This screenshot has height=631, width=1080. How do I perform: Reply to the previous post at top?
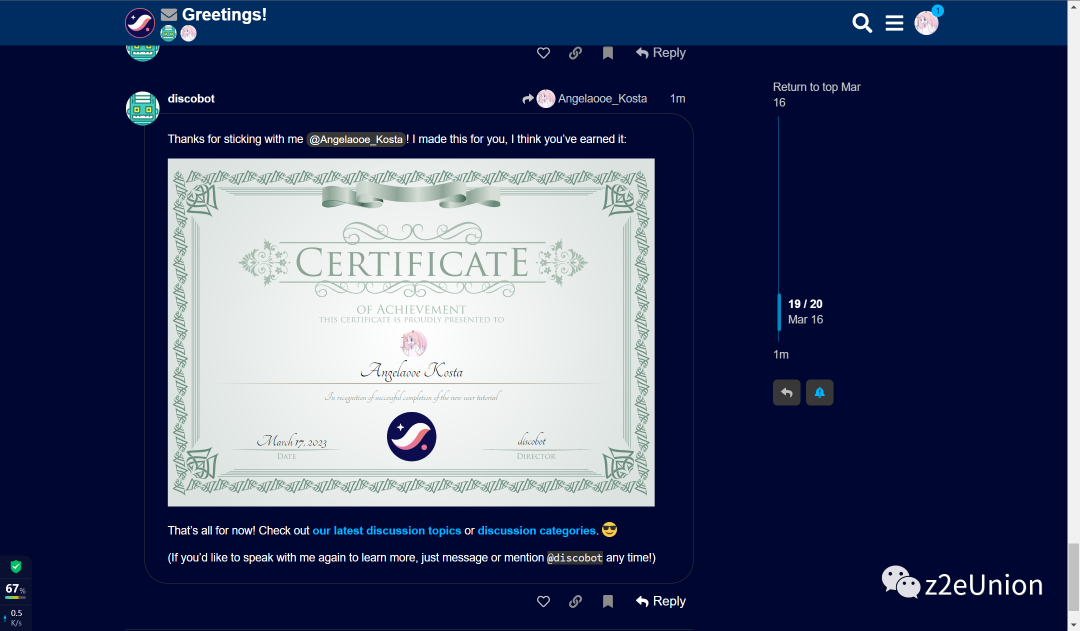tap(660, 53)
